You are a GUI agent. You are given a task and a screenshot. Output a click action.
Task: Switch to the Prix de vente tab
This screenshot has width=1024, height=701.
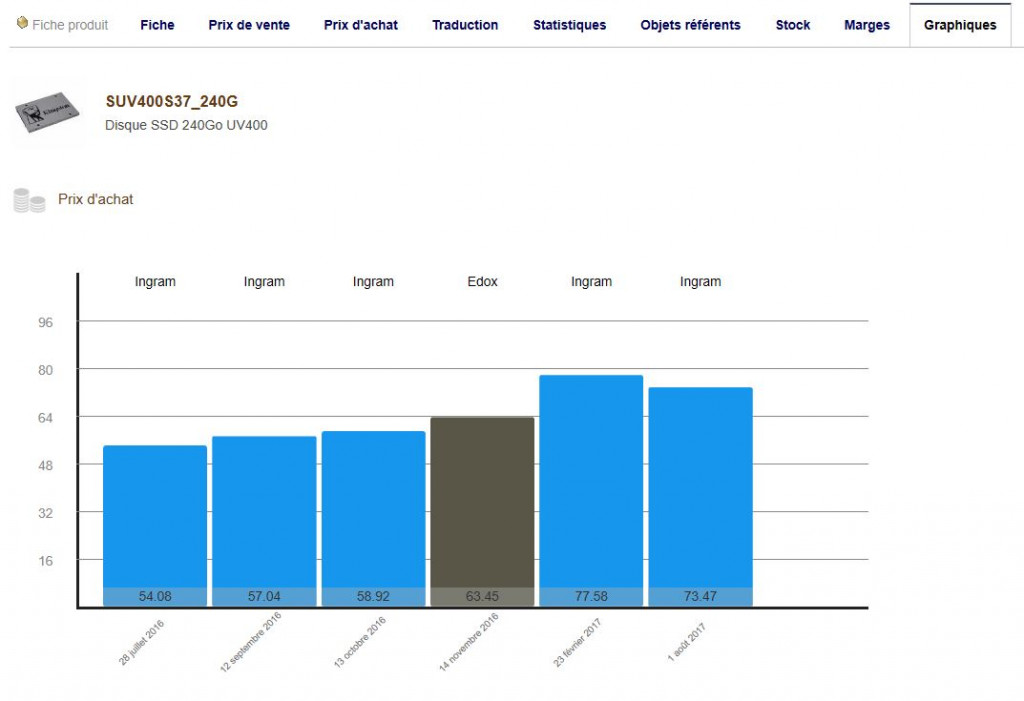pos(249,25)
